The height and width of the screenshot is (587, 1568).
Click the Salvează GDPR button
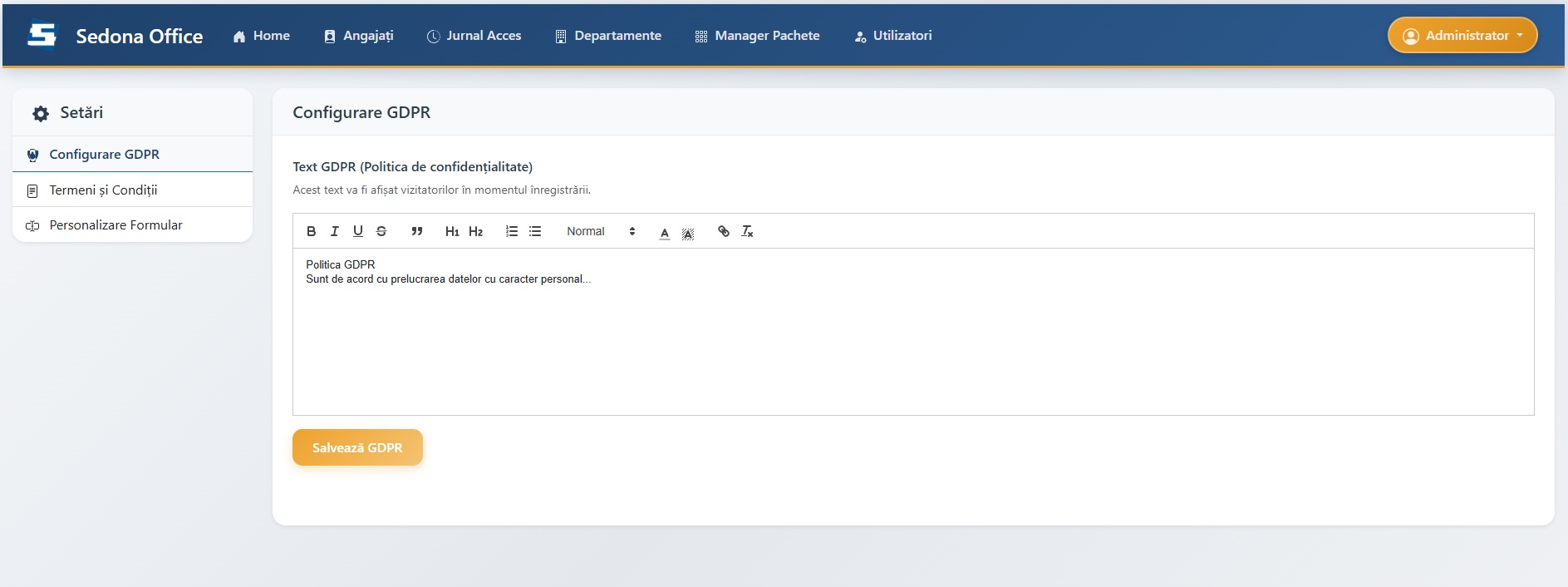pos(357,447)
